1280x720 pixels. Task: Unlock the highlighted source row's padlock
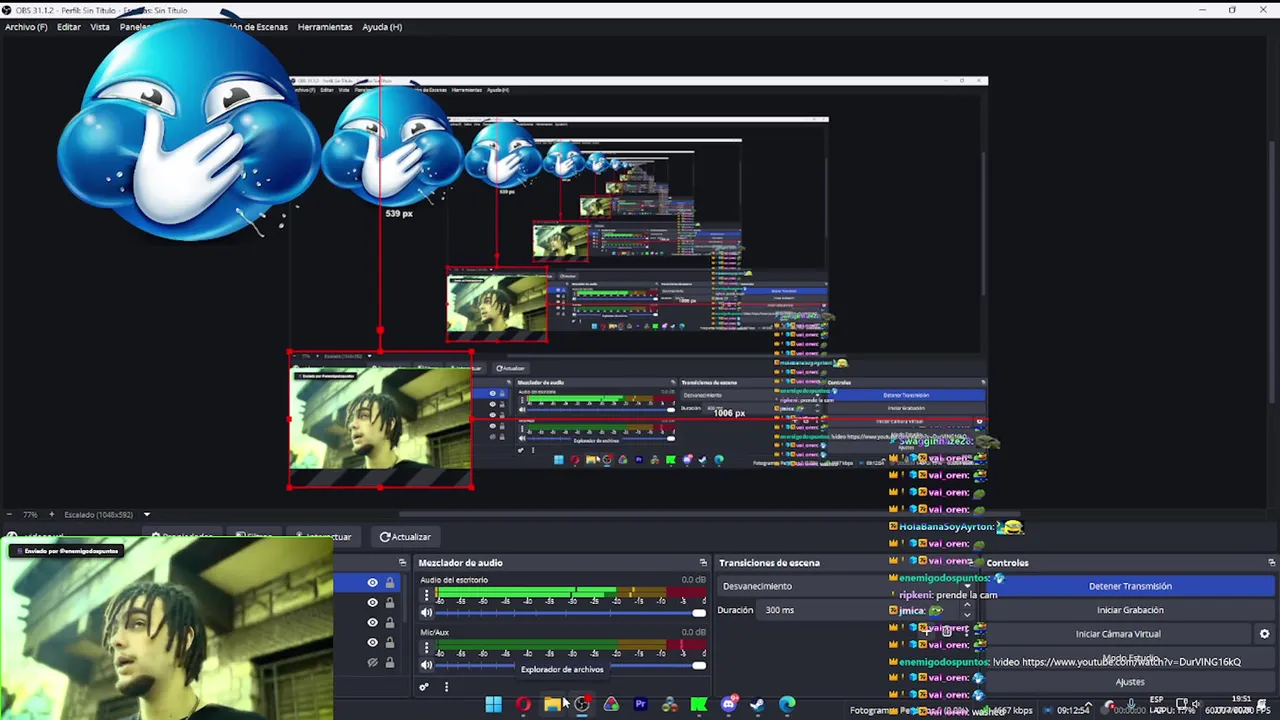pos(390,583)
